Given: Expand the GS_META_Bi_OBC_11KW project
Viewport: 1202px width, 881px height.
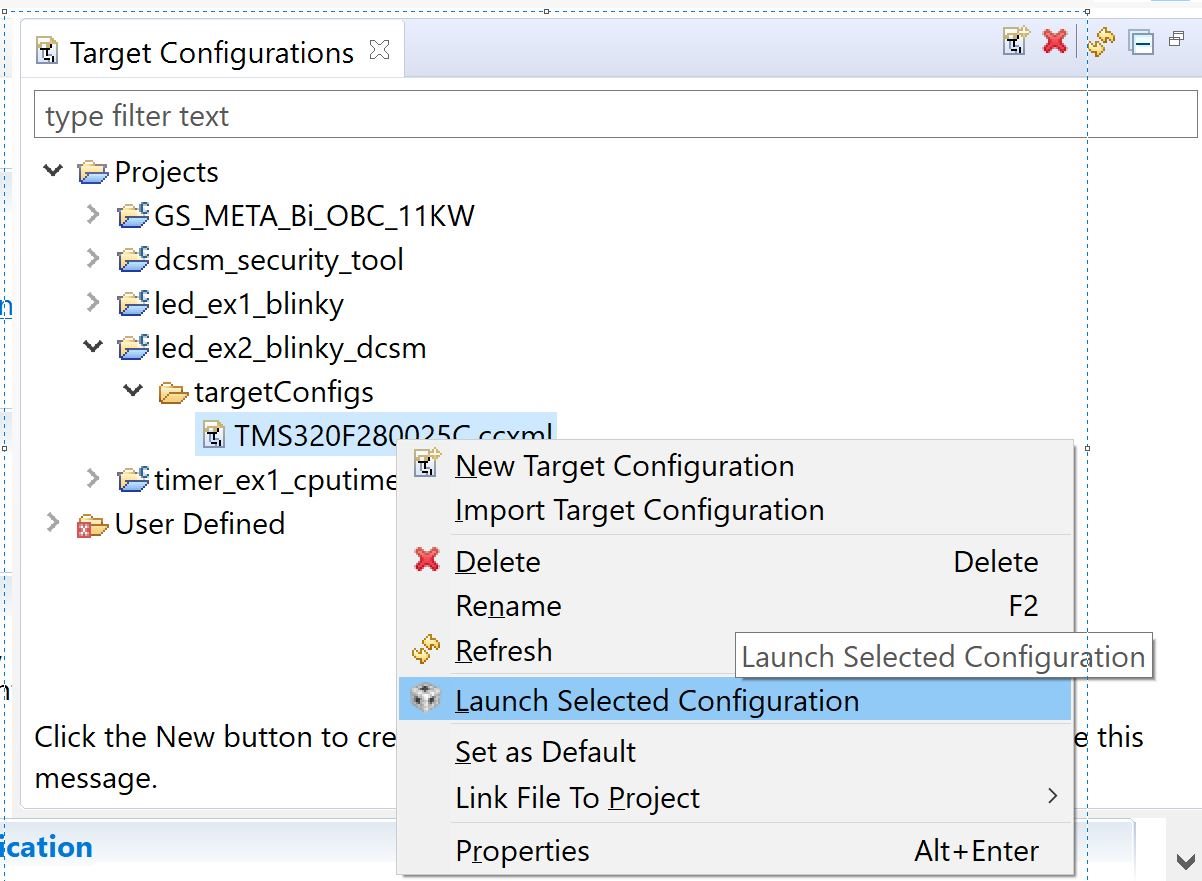Looking at the screenshot, I should tap(93, 215).
